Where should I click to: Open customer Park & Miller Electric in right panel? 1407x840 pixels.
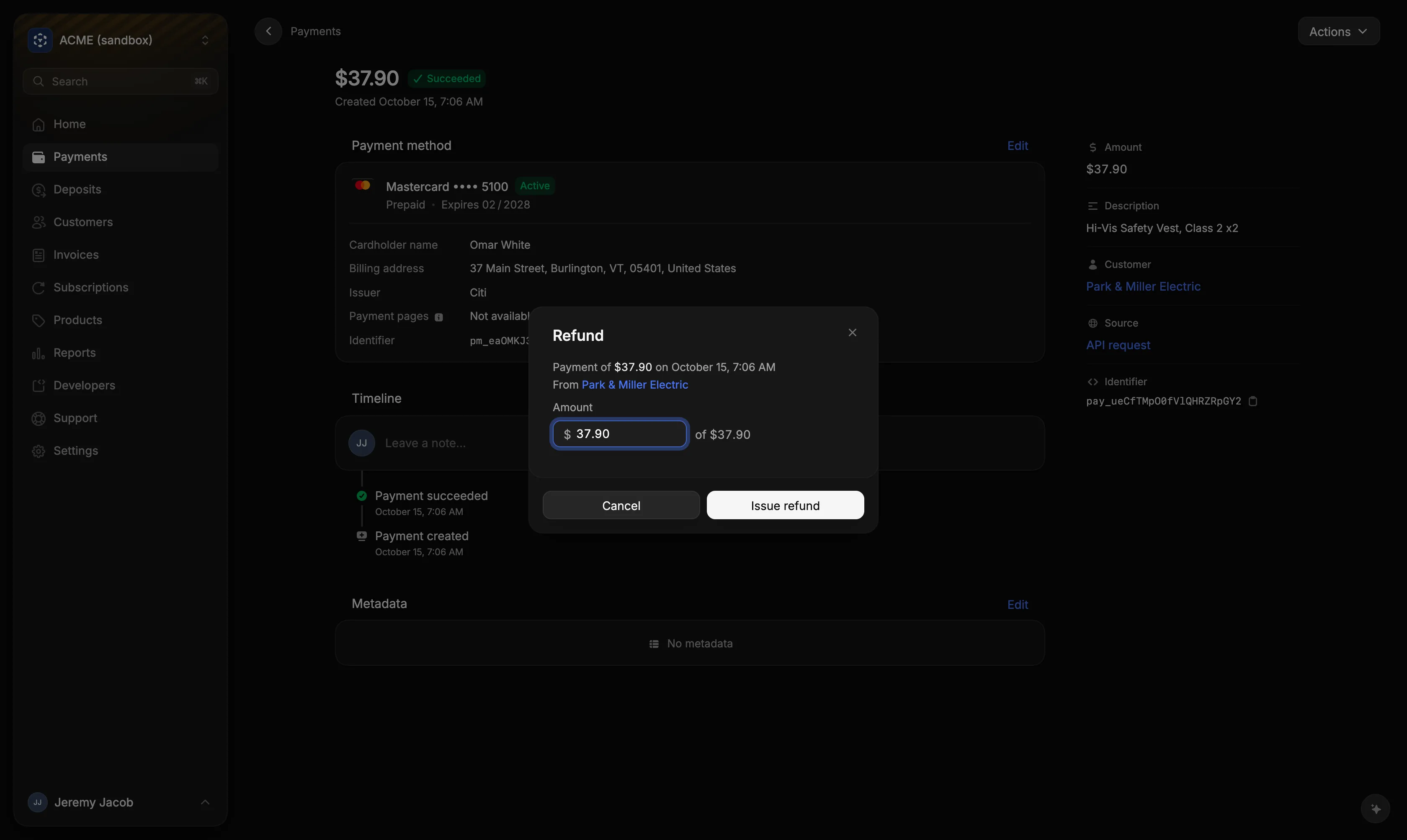(1143, 286)
